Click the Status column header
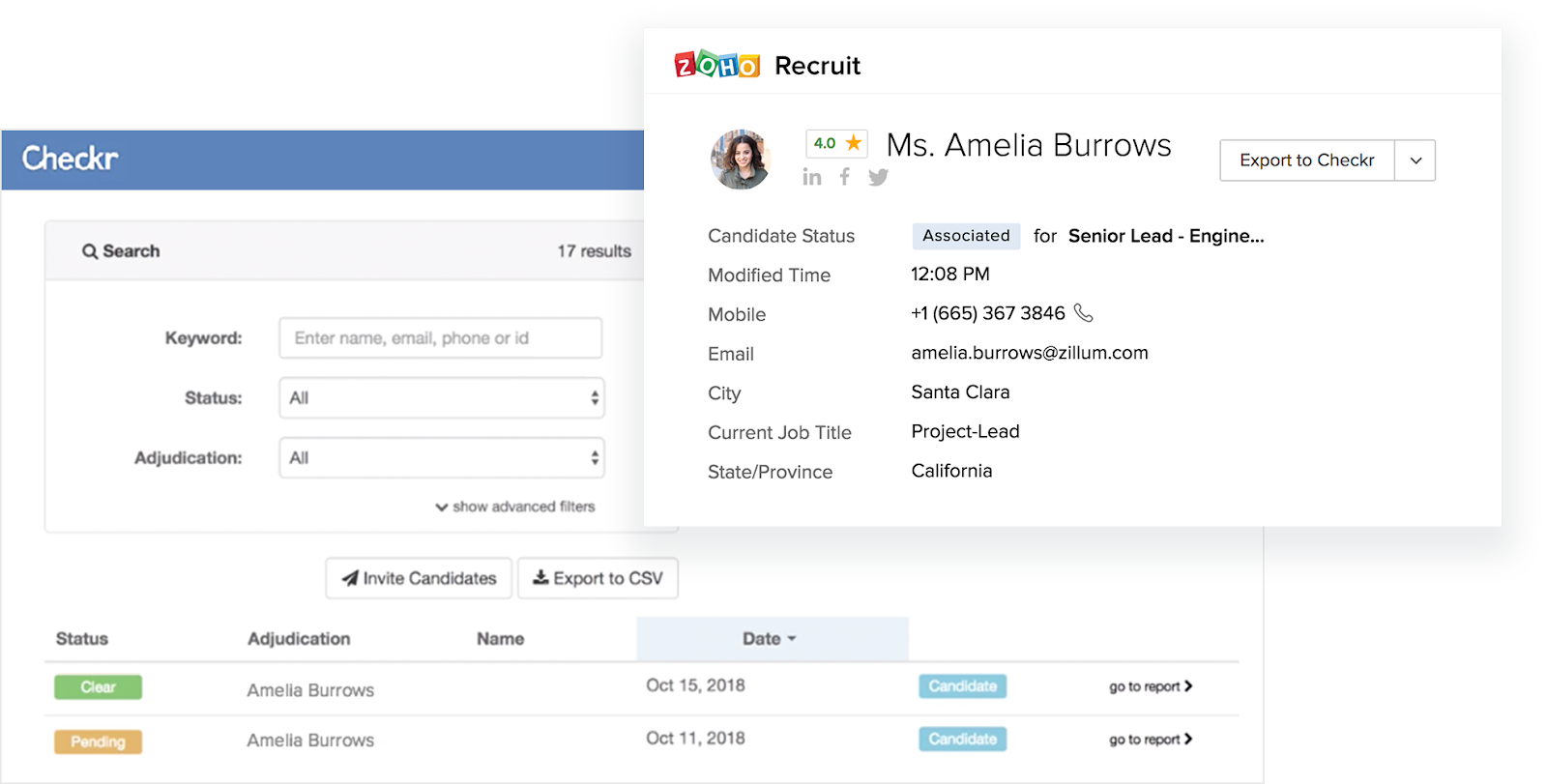 (82, 639)
